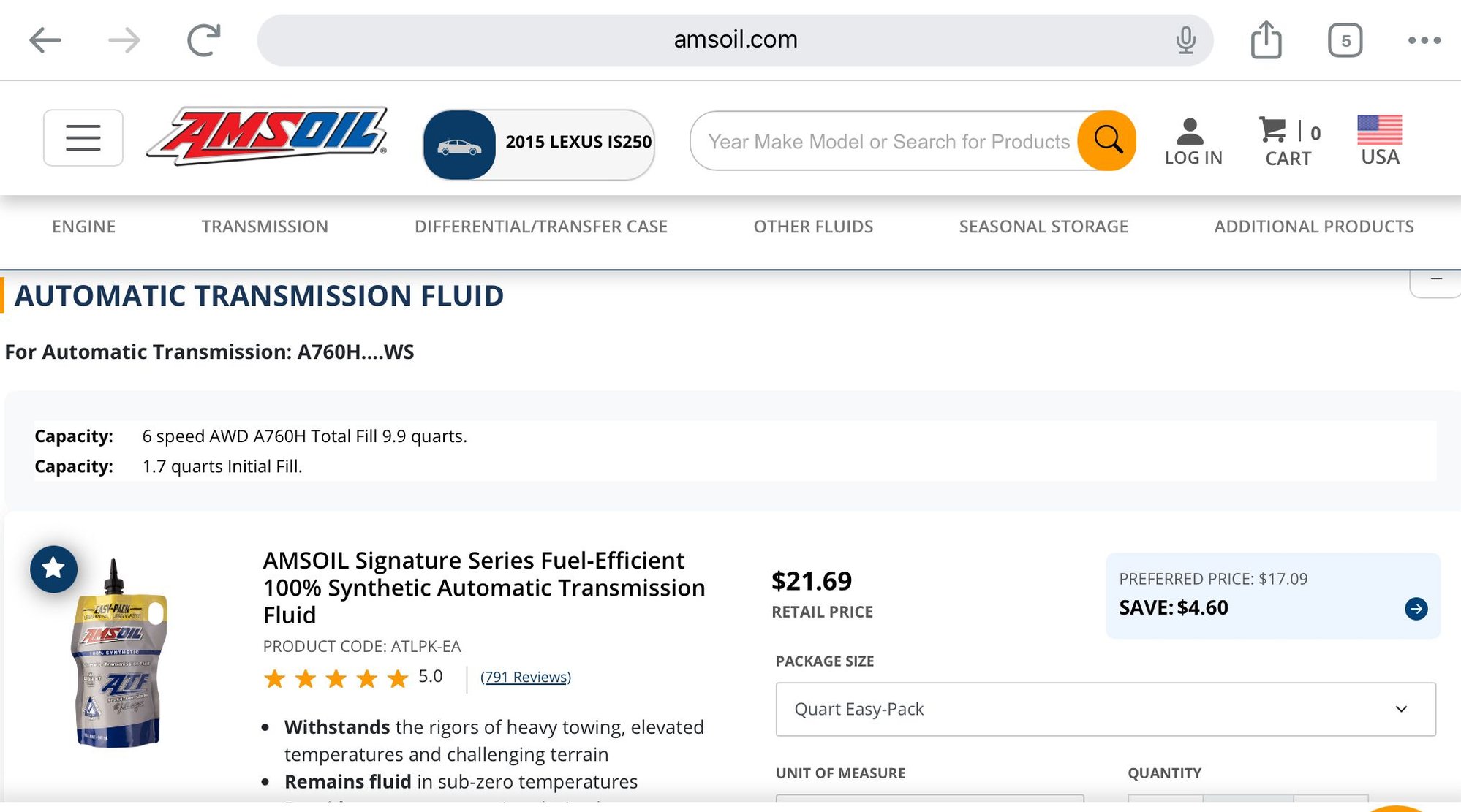
Task: Open the browser tabs switcher
Action: [1345, 40]
